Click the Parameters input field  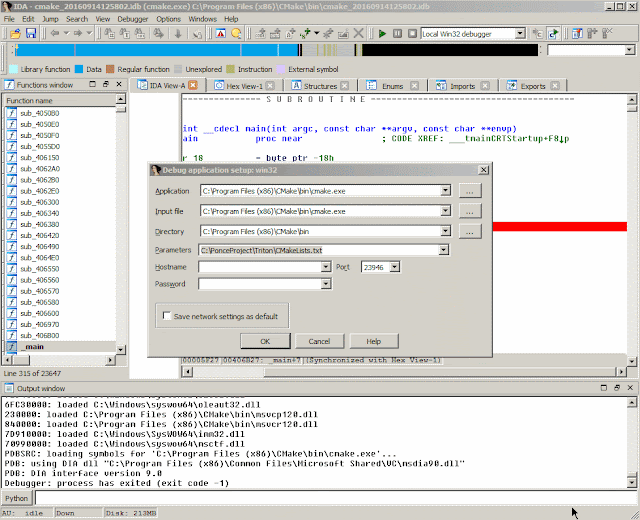click(319, 250)
